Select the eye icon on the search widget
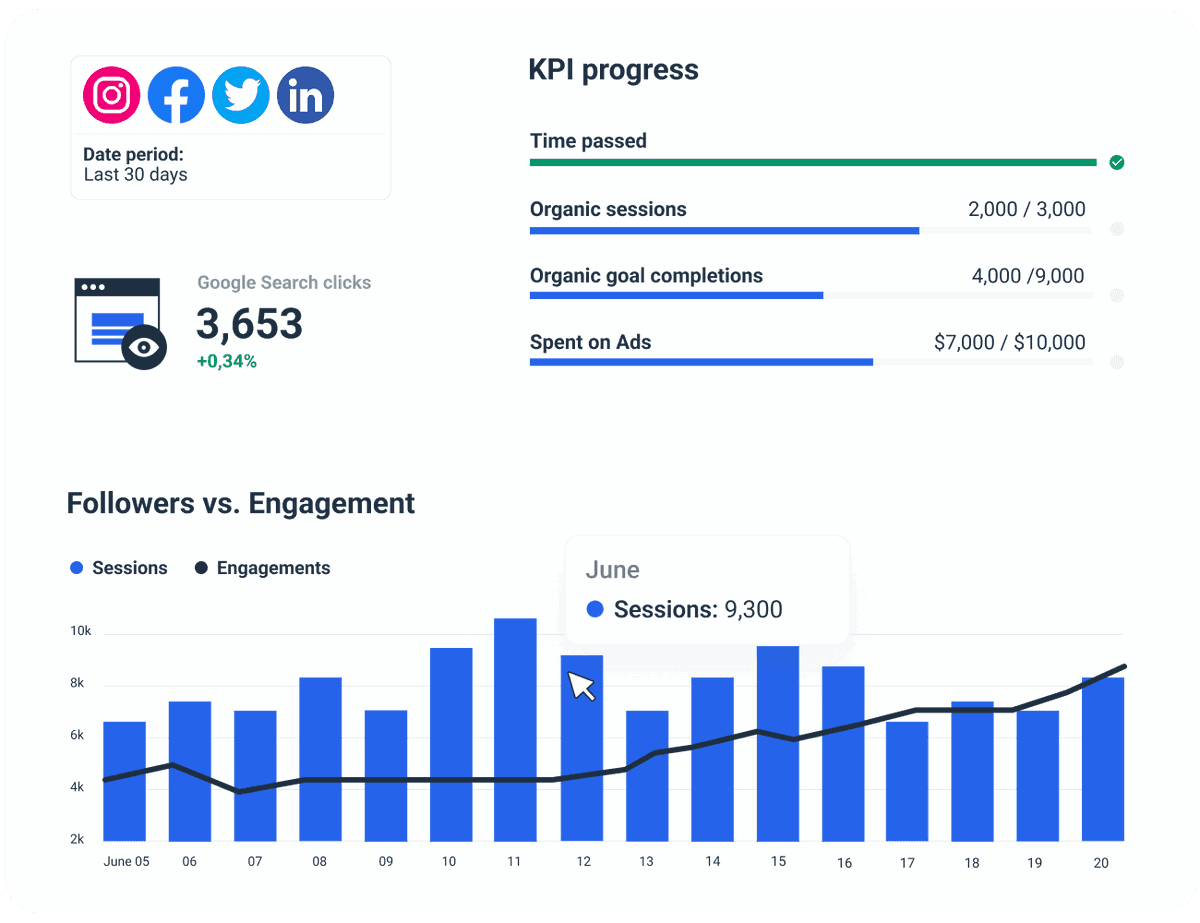This screenshot has height=923, width=1200. pos(142,347)
